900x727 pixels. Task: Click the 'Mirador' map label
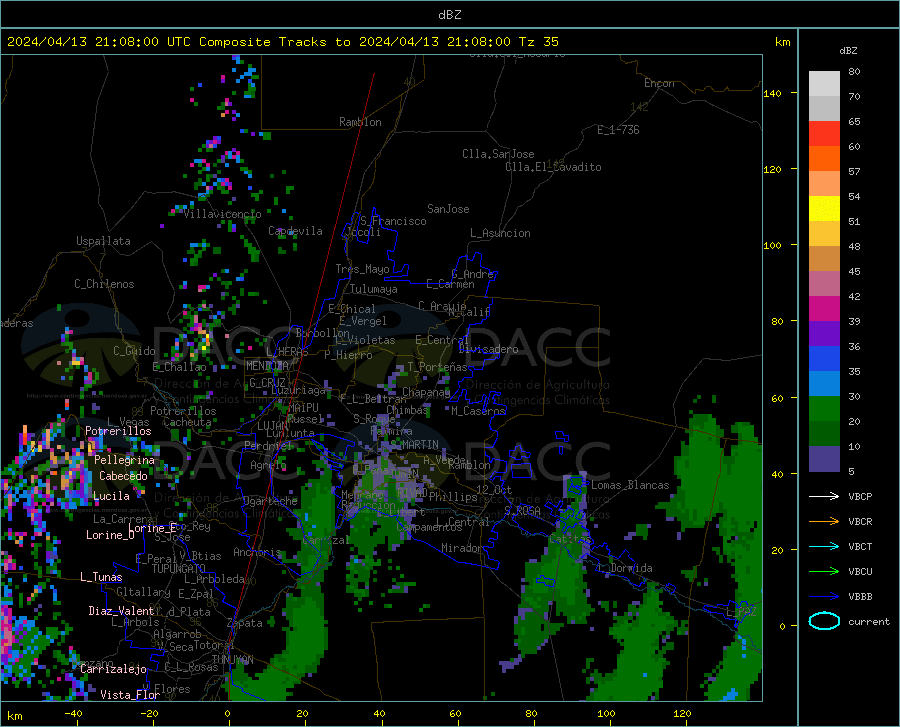pyautogui.click(x=461, y=548)
